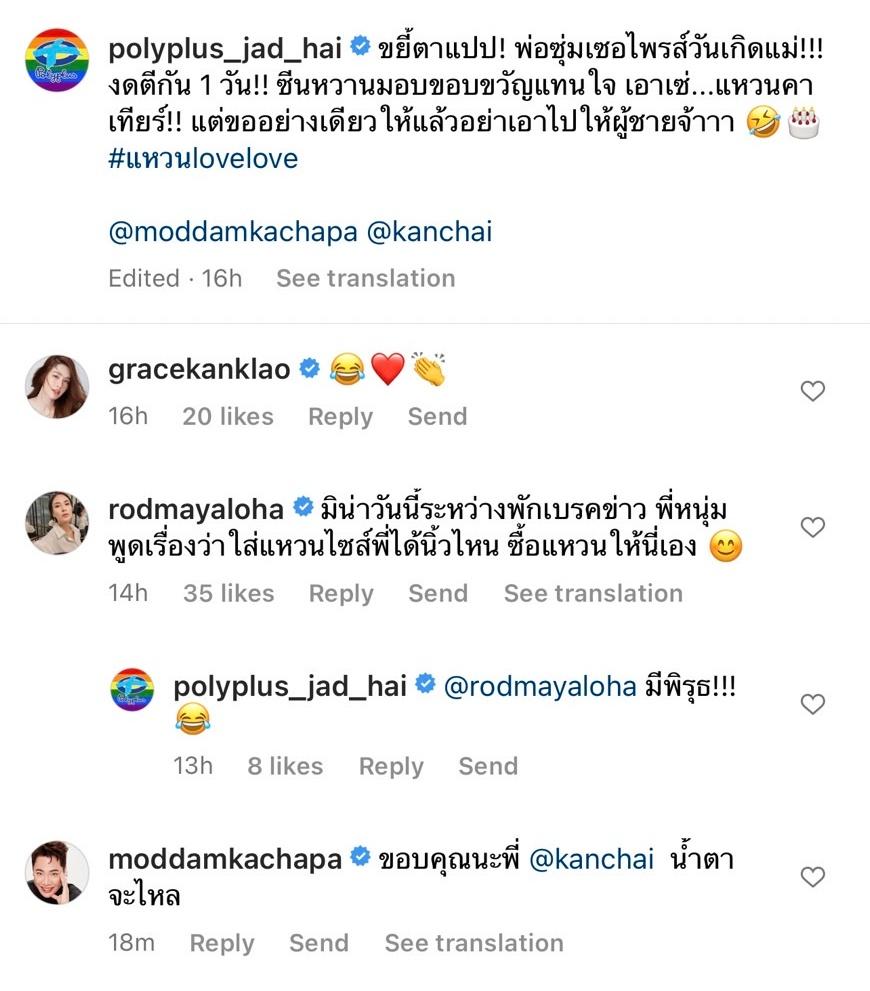Image resolution: width=870 pixels, height=991 pixels.
Task: View the 20 likes on gracekanklao's comment
Action: tap(228, 416)
